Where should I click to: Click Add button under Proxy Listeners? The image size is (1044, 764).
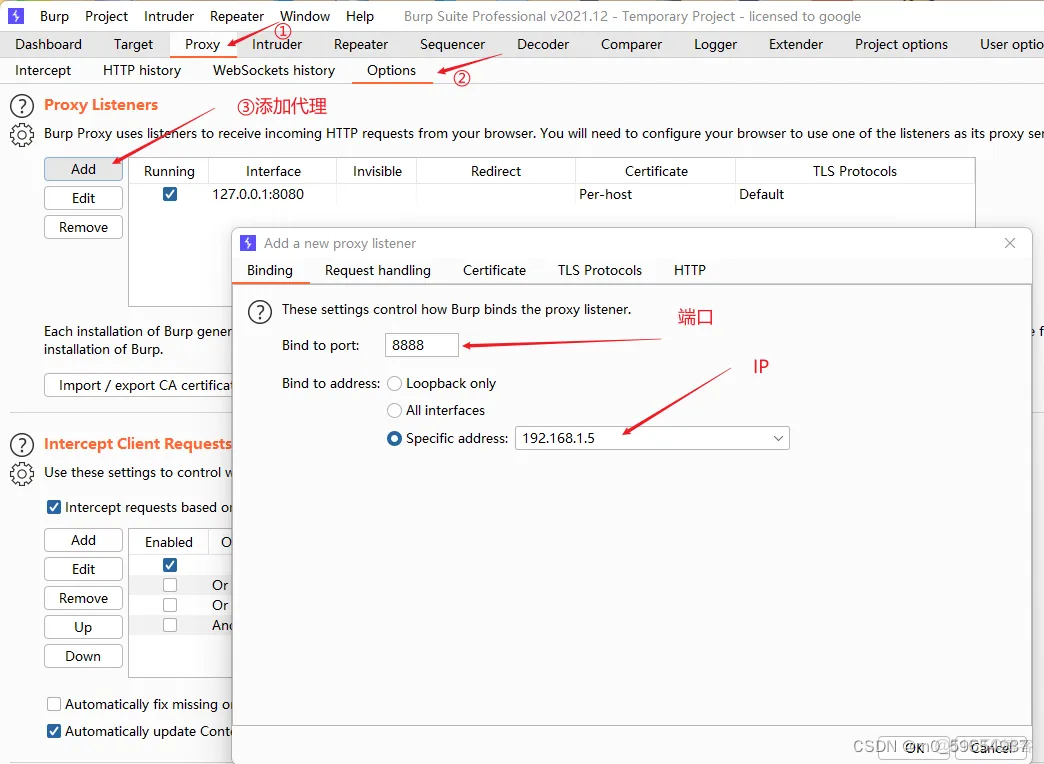(83, 169)
